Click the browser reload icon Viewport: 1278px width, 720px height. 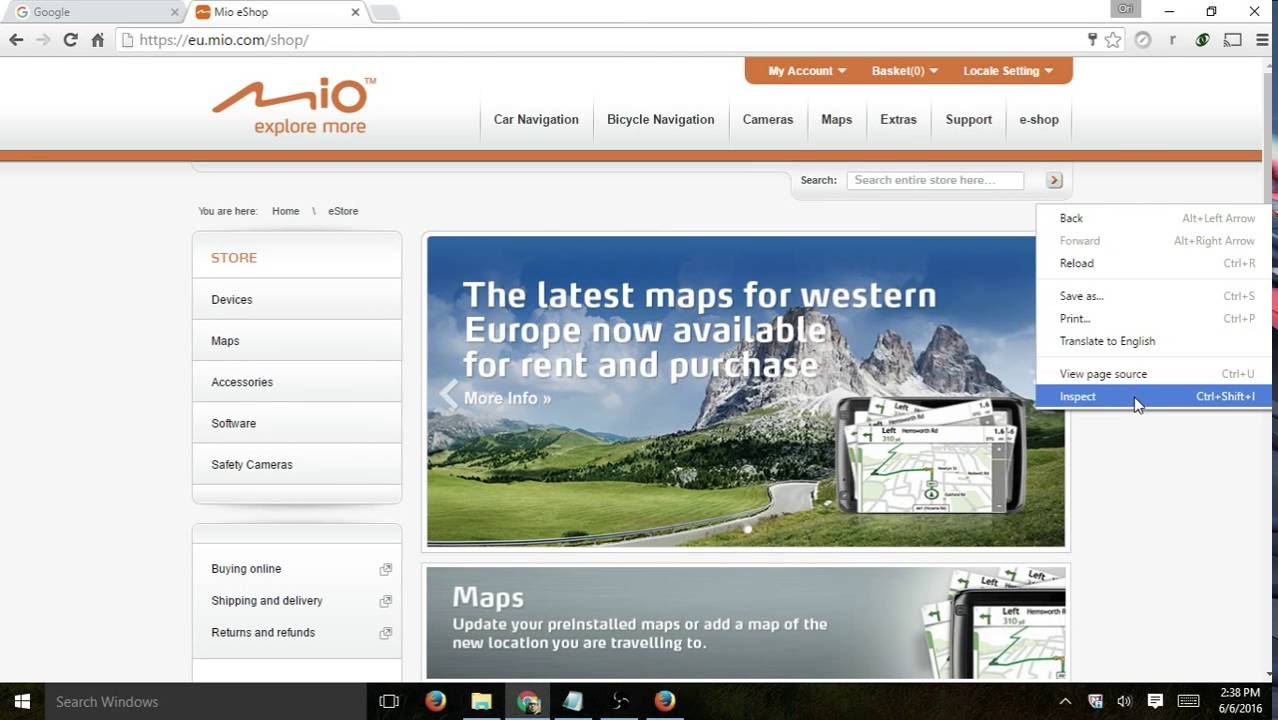(x=70, y=40)
